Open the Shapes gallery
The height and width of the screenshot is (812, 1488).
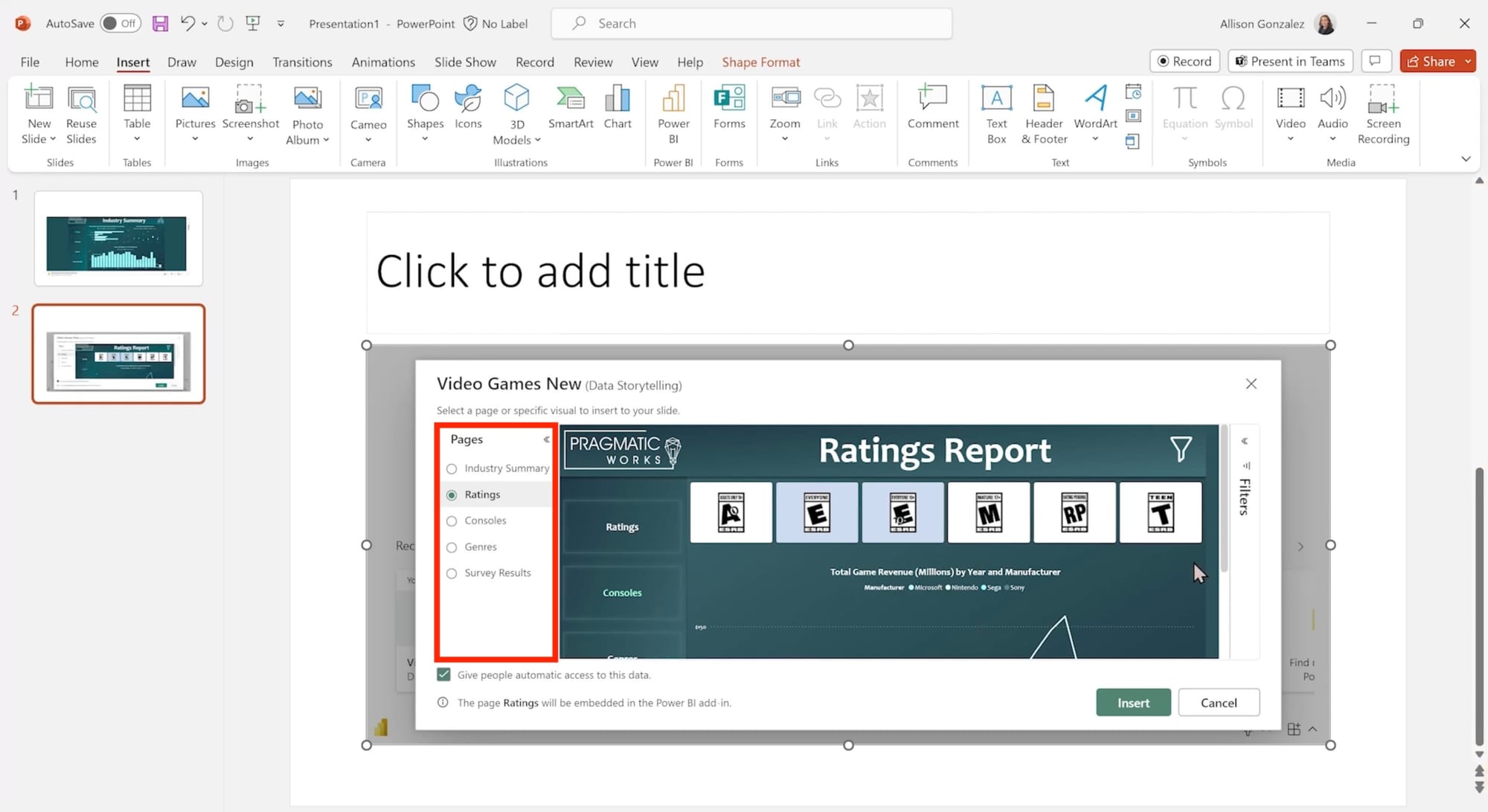click(x=425, y=113)
